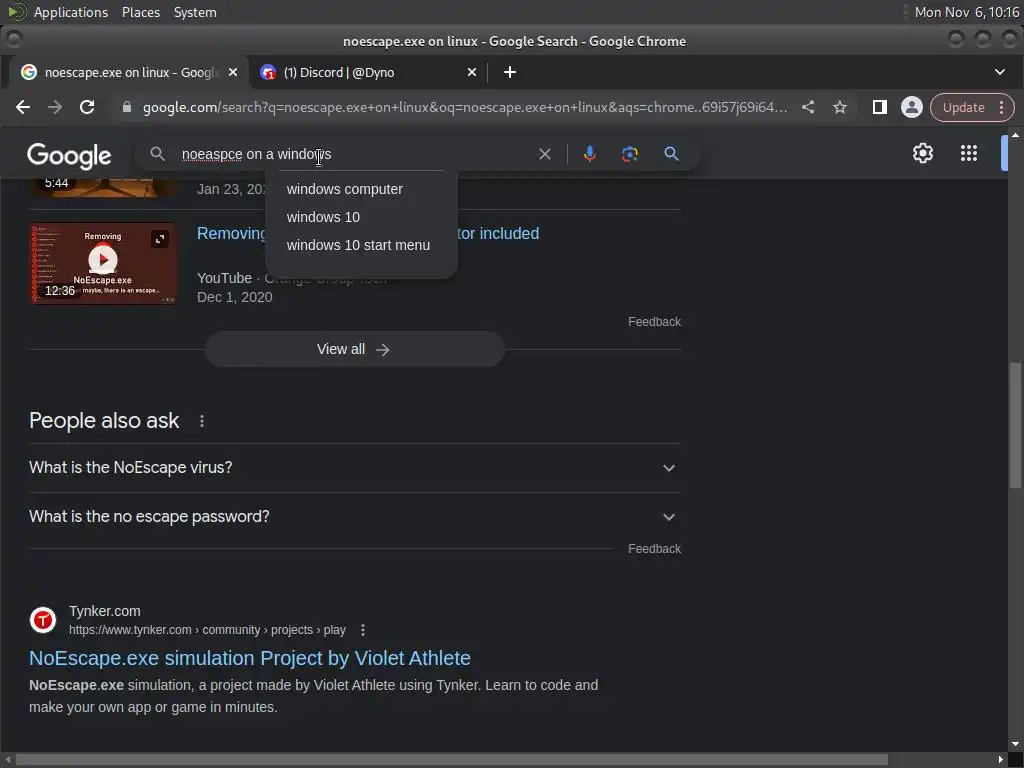The width and height of the screenshot is (1024, 768).
Task: Click the horizontal scrollbar at the bottom
Action: click(451, 760)
